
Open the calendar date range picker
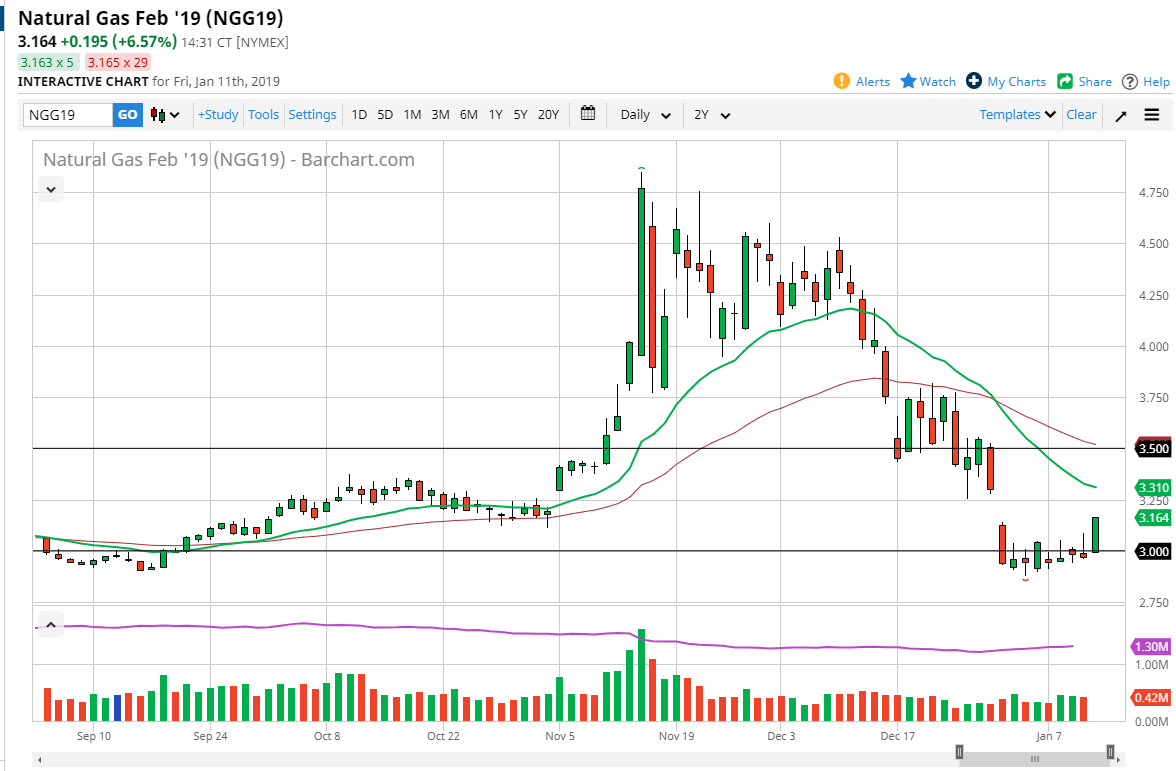coord(588,114)
